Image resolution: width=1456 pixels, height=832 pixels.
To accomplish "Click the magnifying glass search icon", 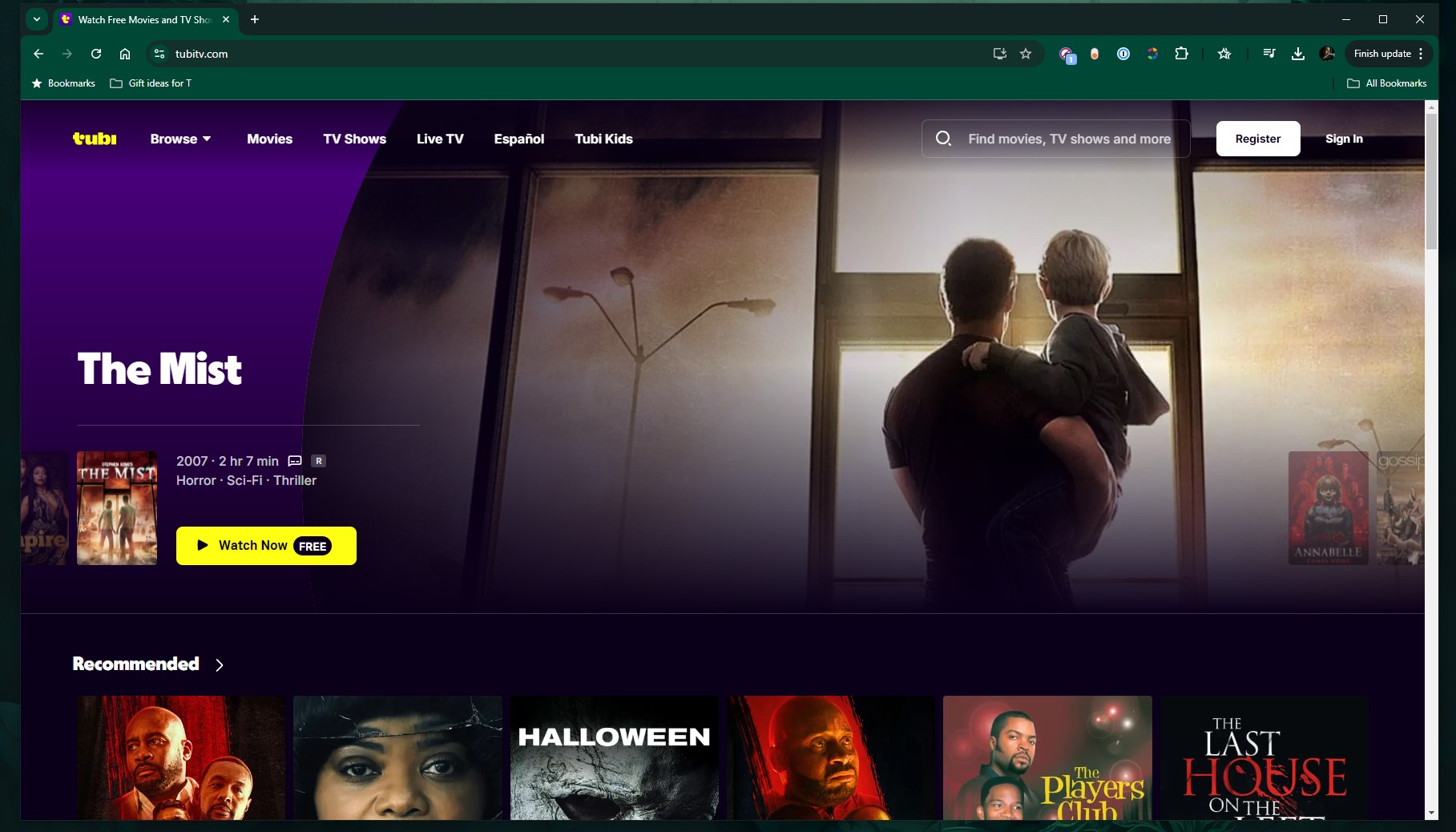I will point(943,139).
